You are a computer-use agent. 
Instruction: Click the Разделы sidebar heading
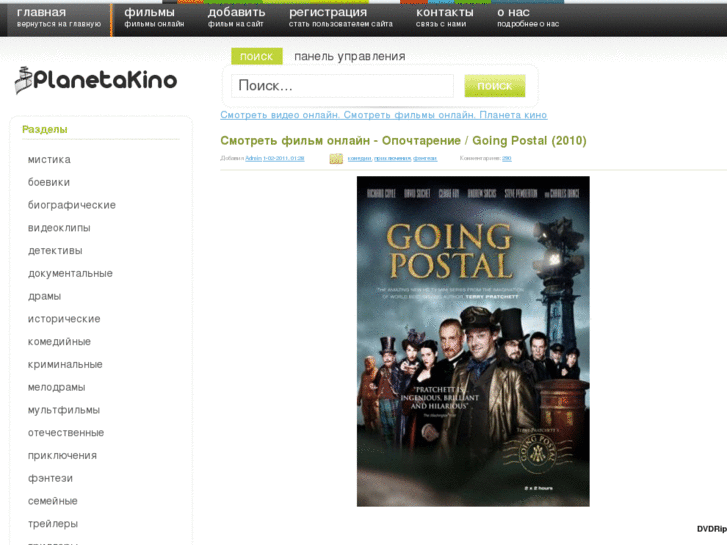click(45, 129)
